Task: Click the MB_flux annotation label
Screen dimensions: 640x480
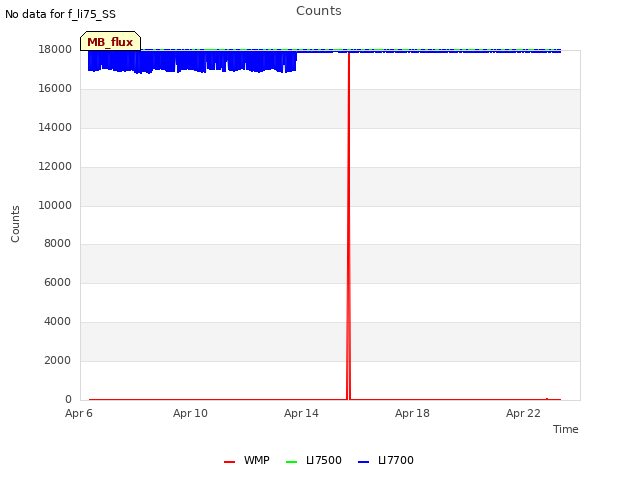Action: point(110,42)
